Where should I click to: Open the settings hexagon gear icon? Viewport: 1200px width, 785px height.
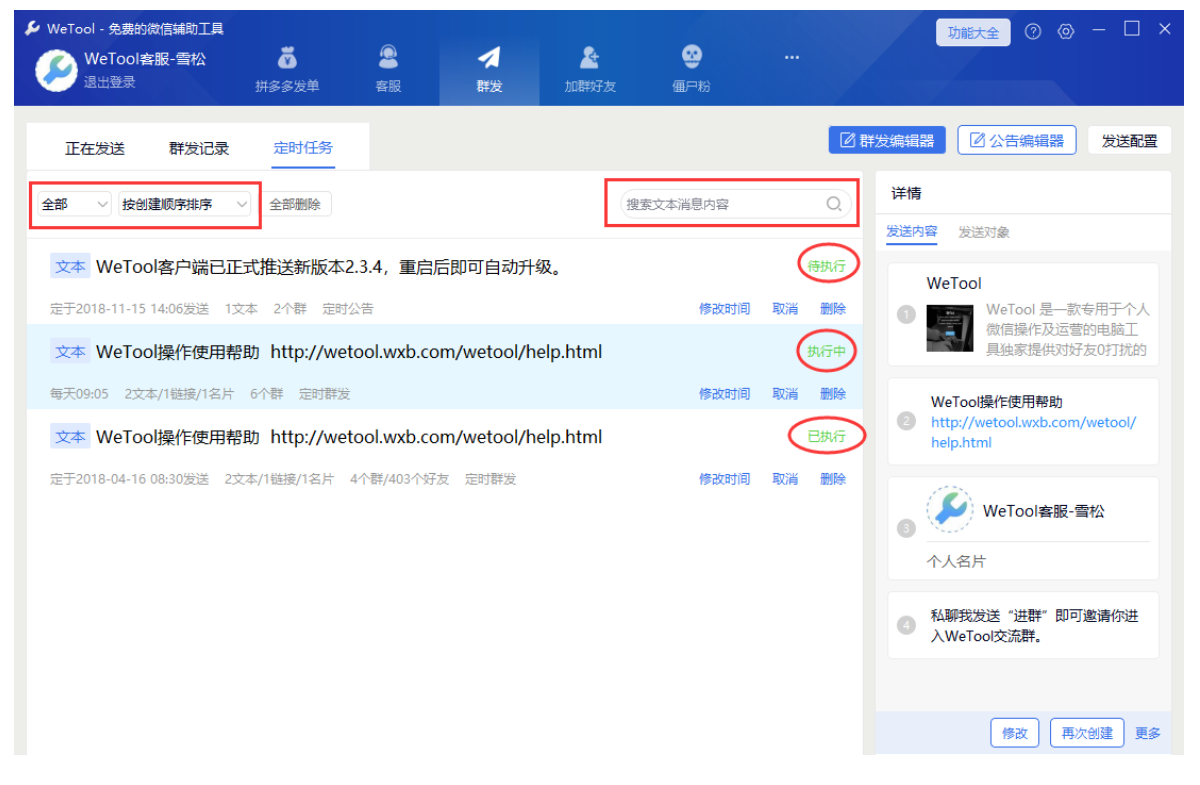coord(1066,32)
